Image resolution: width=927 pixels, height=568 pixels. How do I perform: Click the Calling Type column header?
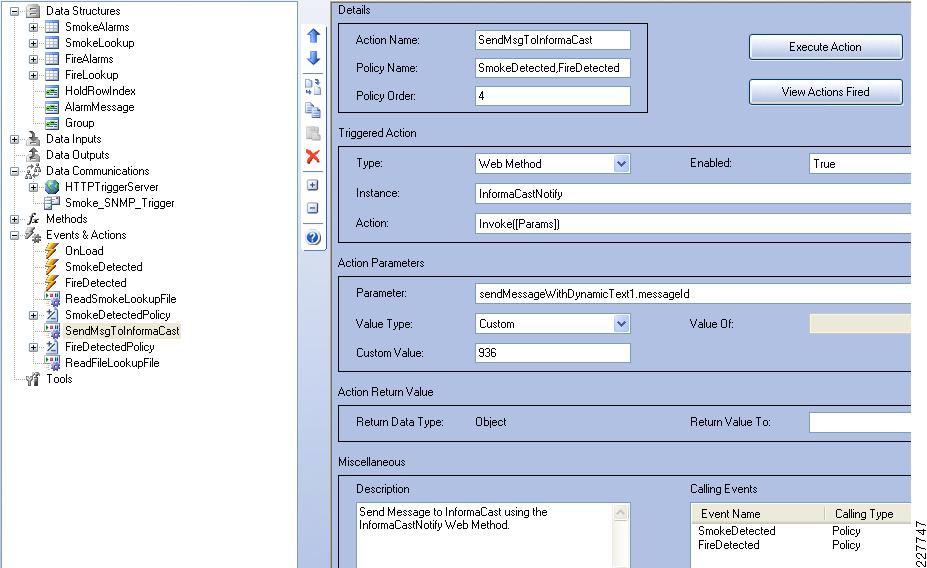[x=868, y=514]
